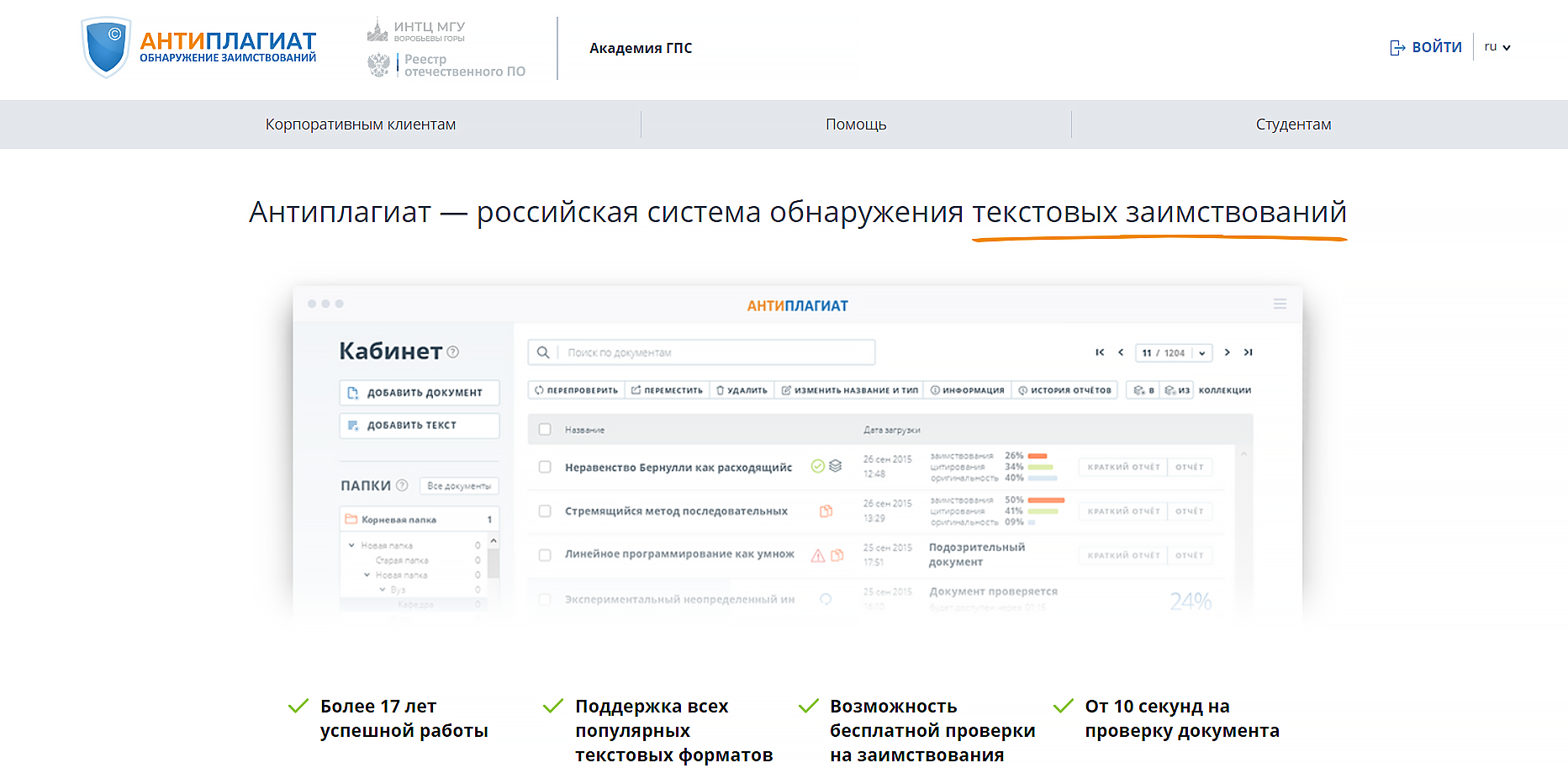Screen dimensions: 1568x768
Task: Click КРАТКИЙ ОТЧЁТ for Линейное программирование
Action: tap(1123, 555)
